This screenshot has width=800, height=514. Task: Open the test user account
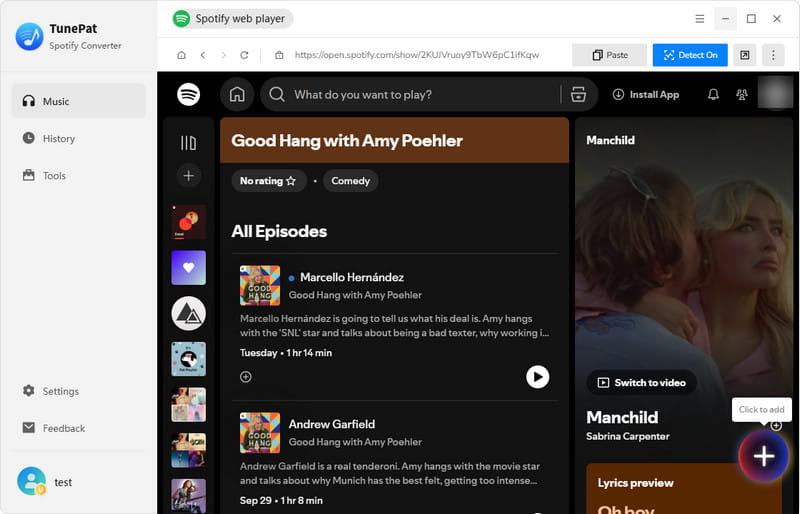point(46,481)
